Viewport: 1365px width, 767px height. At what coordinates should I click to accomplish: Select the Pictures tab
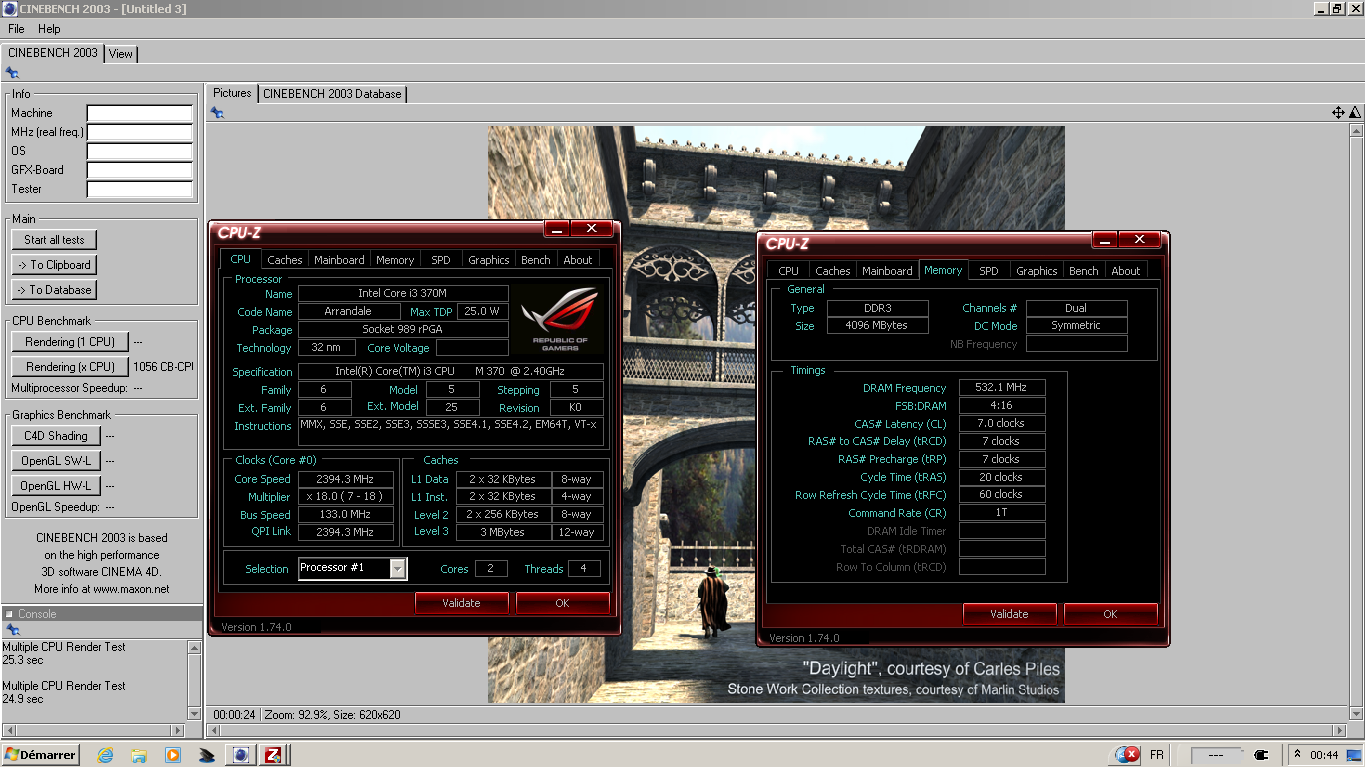(x=232, y=93)
